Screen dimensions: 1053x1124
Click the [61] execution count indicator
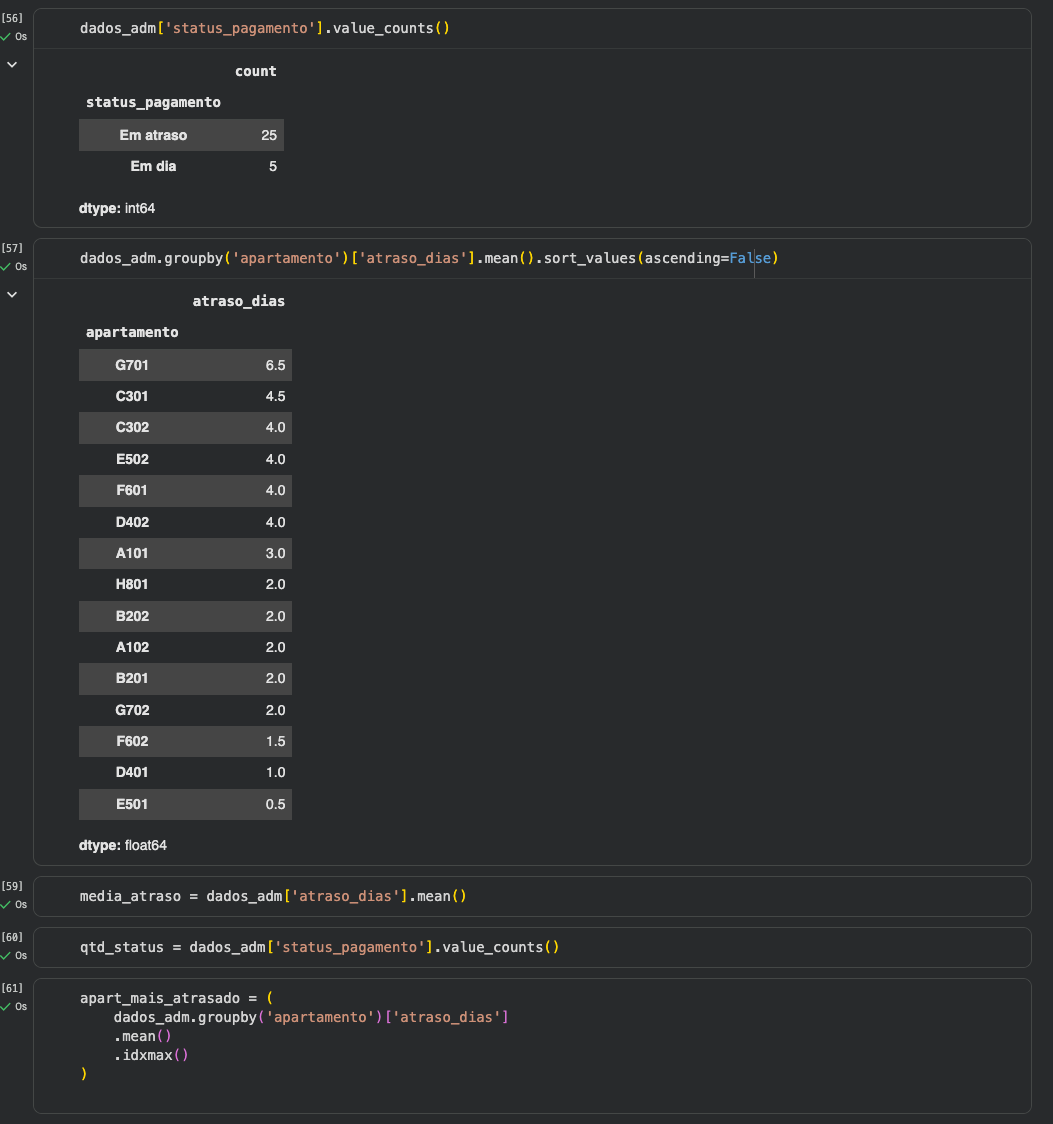tap(12, 988)
